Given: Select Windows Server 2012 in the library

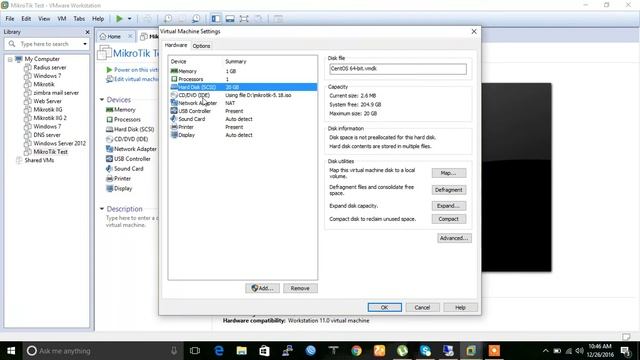Looking at the screenshot, I should click(60, 143).
